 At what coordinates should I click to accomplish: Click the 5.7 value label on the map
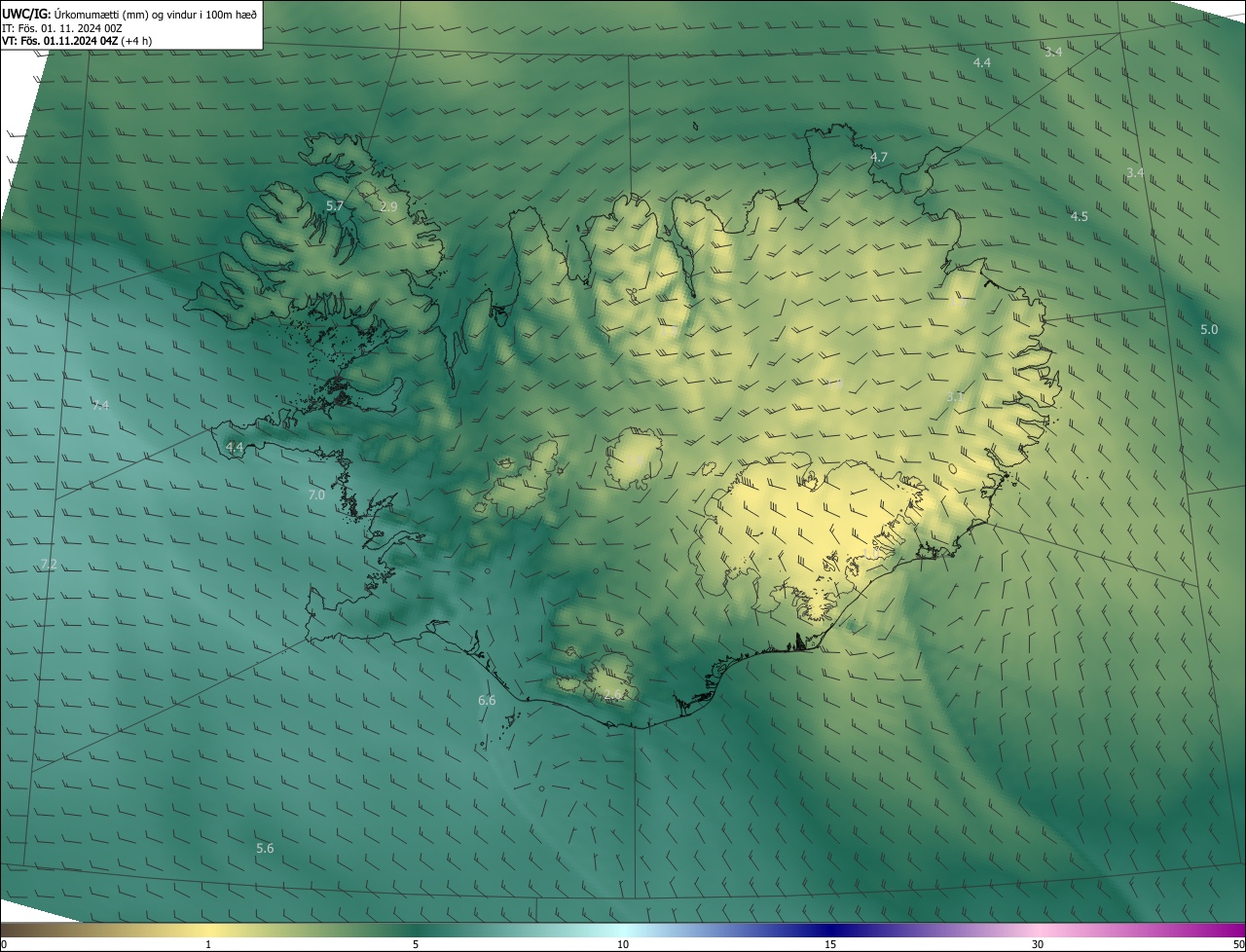335,206
